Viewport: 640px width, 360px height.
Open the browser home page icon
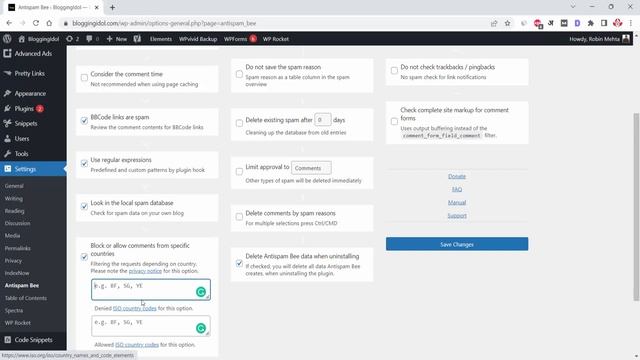pos(49,23)
